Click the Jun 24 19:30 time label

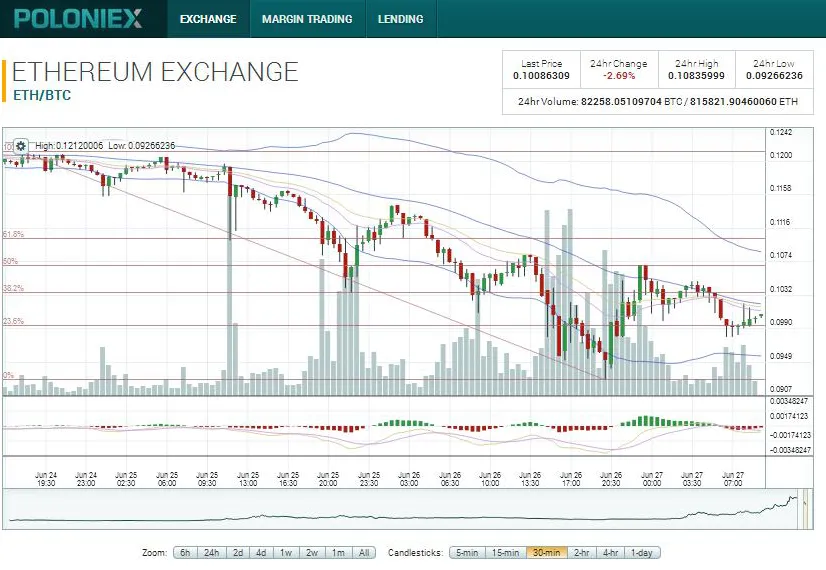coord(46,479)
